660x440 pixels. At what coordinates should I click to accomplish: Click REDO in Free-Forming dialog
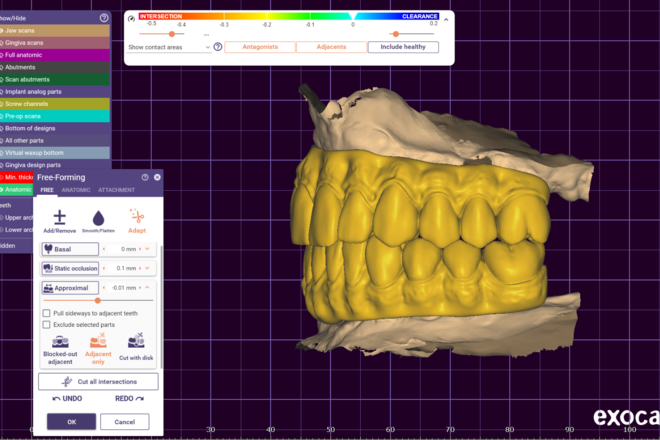coord(129,398)
